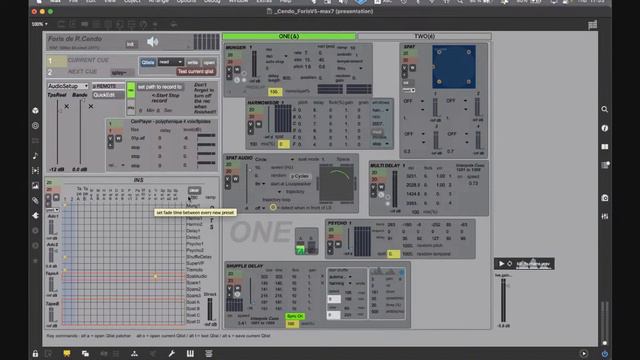Image resolution: width=640 pixels, height=360 pixels.
Task: Open the p REMOTE subpatcher
Action: coord(108,87)
